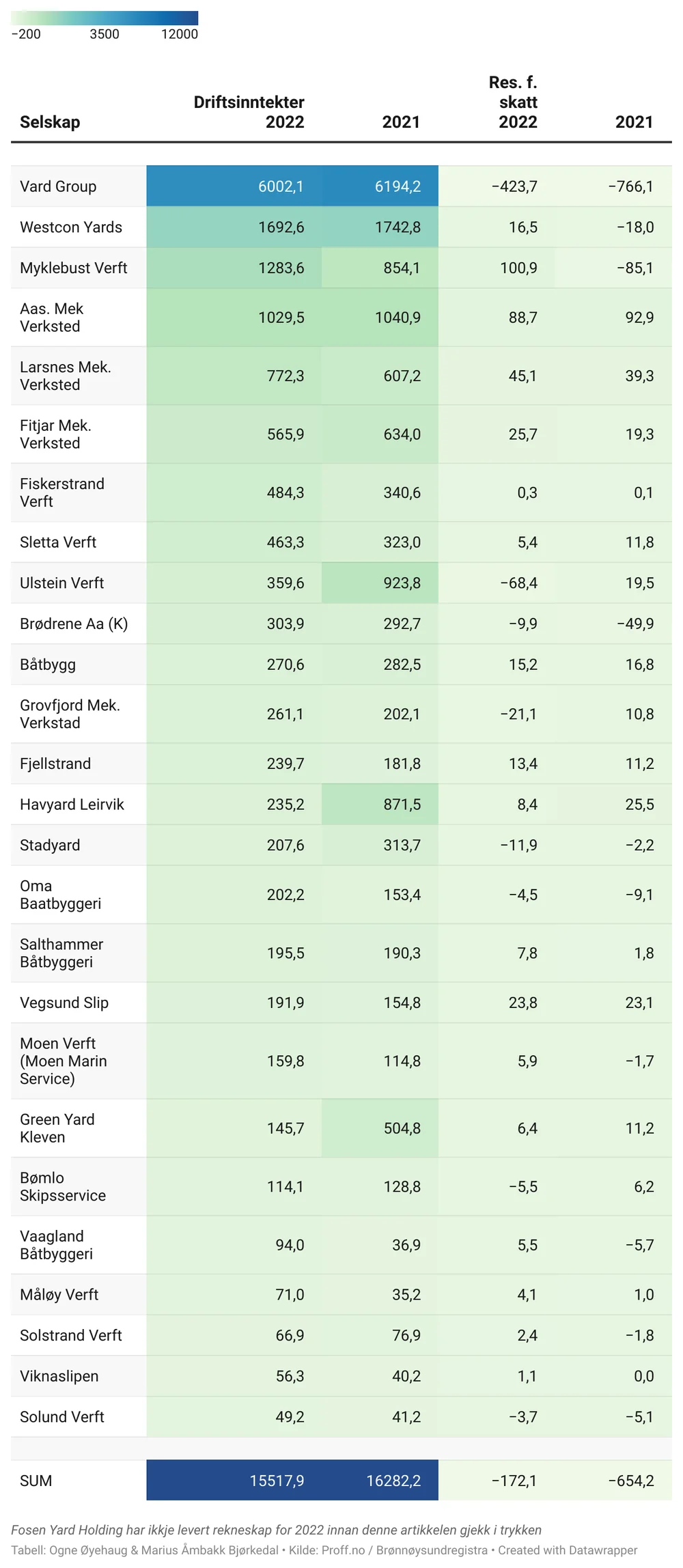
Task: Click the Westcon Yards 1742,8 cell
Action: point(398,227)
